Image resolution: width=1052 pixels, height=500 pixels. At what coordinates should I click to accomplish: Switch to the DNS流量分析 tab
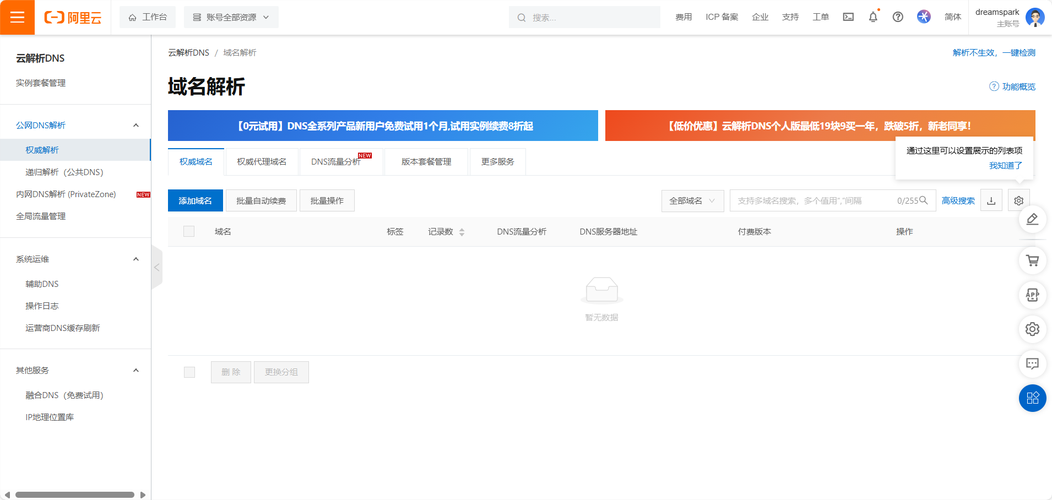(x=341, y=162)
